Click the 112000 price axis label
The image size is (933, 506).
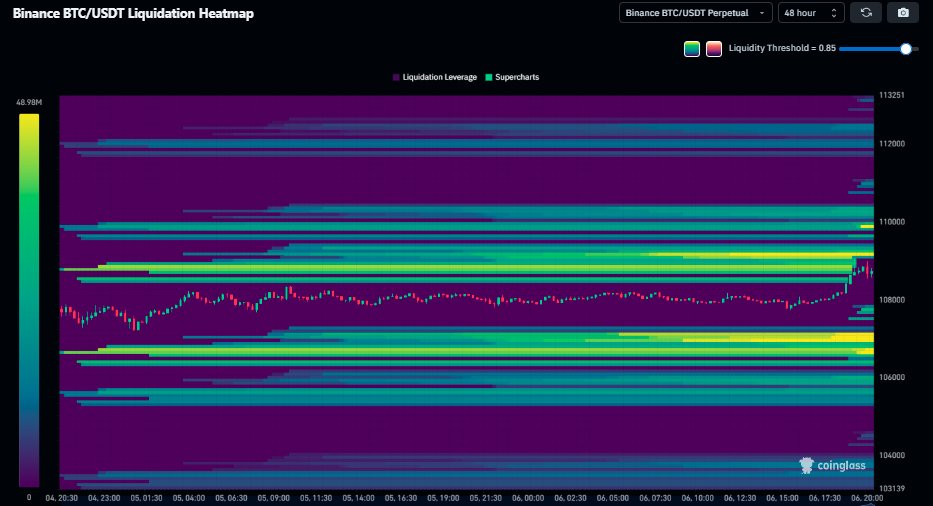(x=892, y=143)
